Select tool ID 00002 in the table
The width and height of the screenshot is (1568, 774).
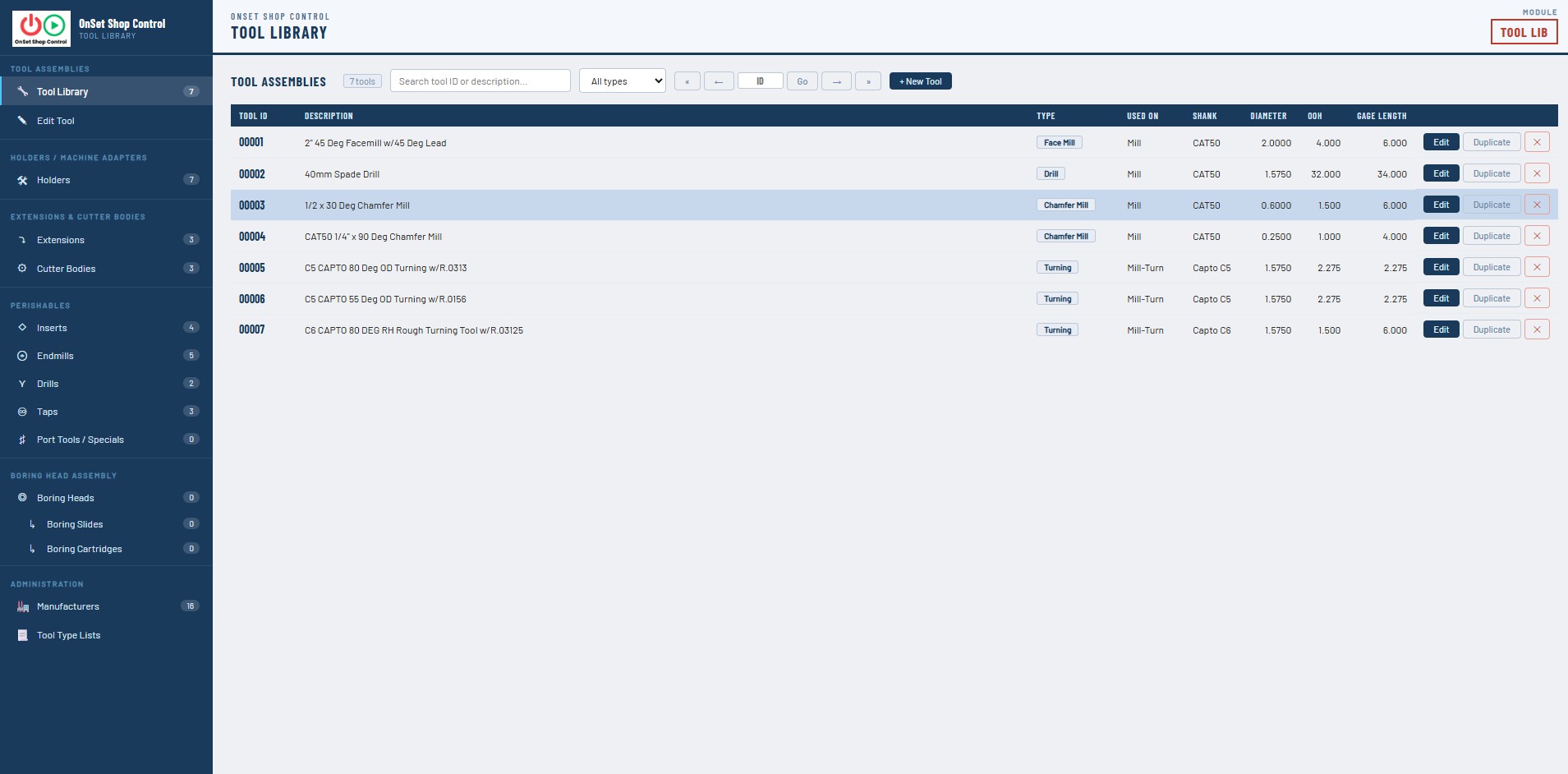tap(251, 174)
